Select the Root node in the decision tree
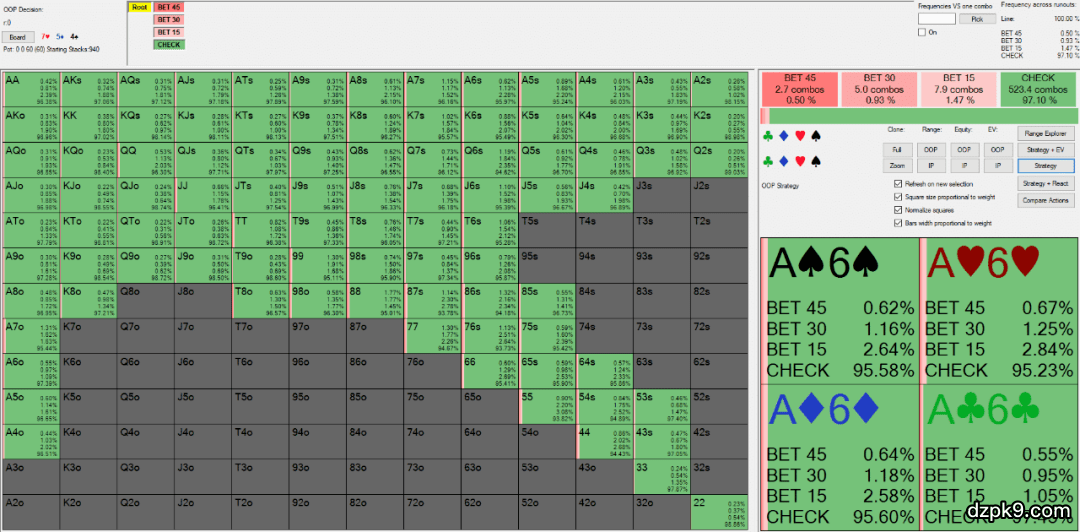This screenshot has width=1080, height=532. coord(140,7)
